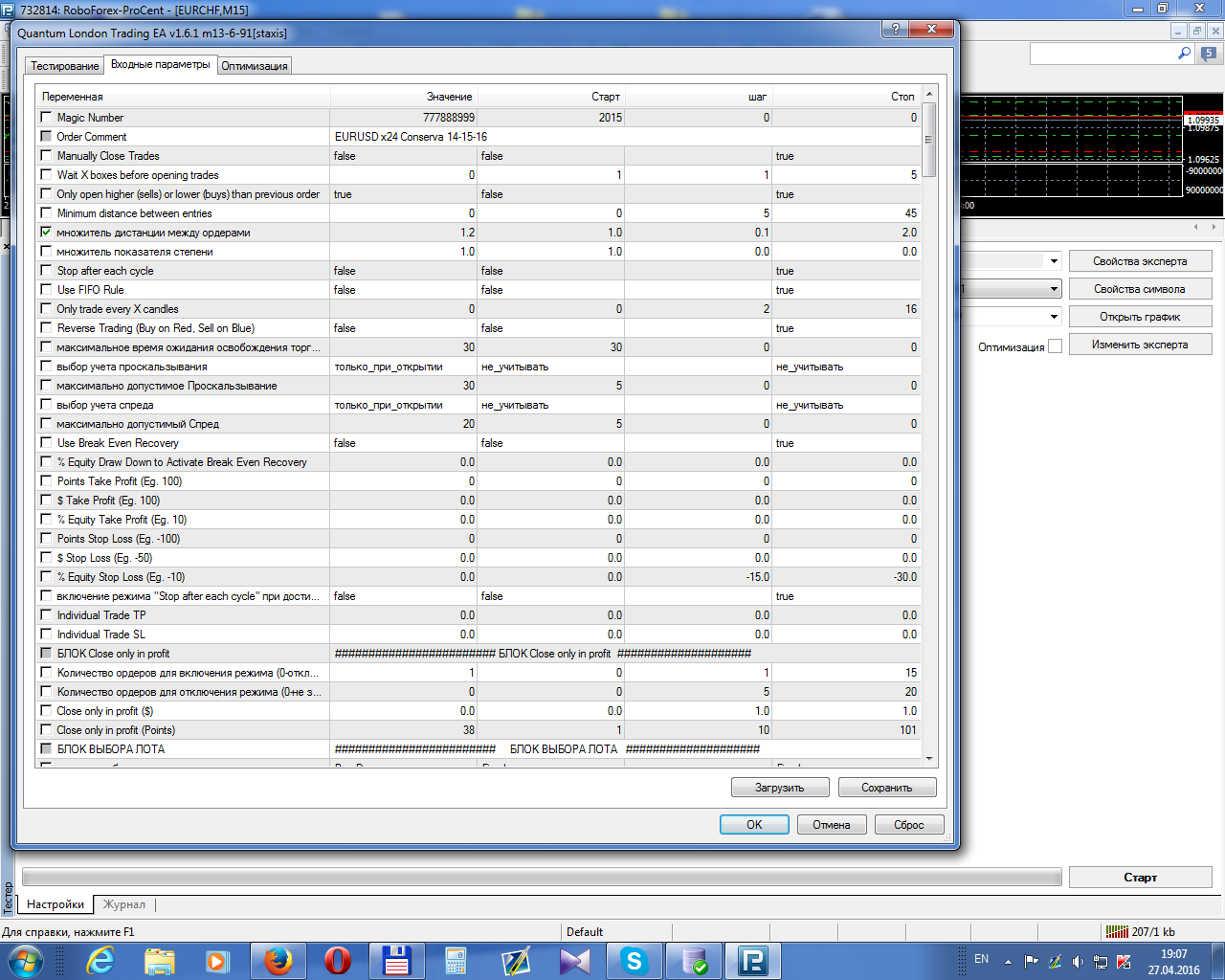Click the Action Center flag tray icon
1225x980 pixels.
[1031, 962]
